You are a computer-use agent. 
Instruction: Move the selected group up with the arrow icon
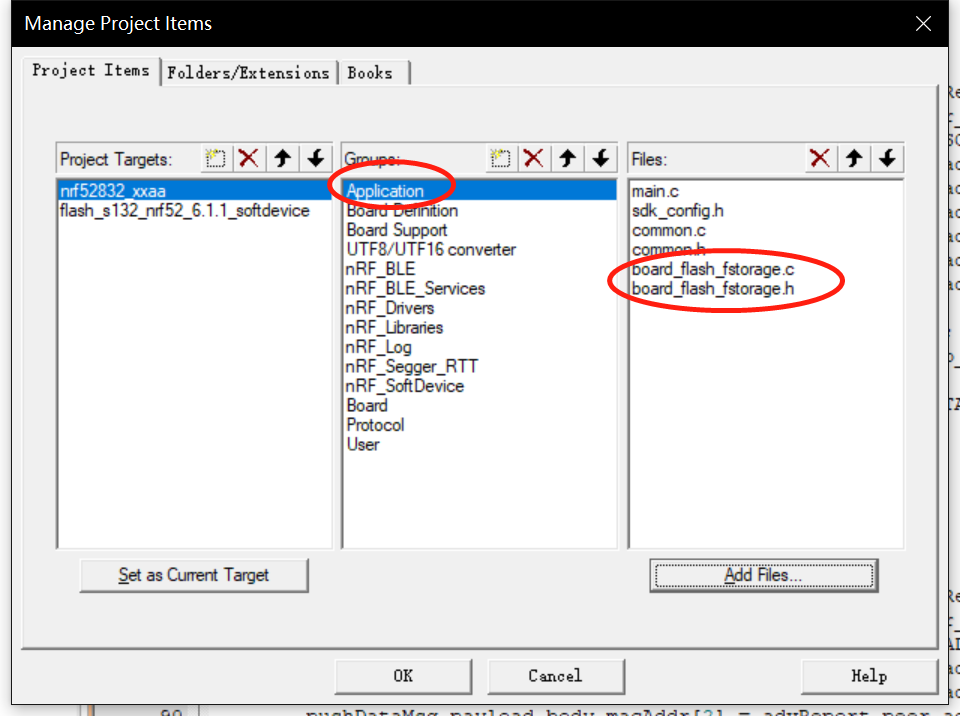click(x=567, y=158)
